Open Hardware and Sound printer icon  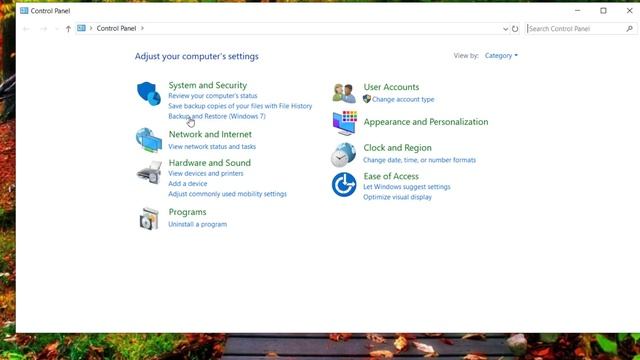point(149,172)
